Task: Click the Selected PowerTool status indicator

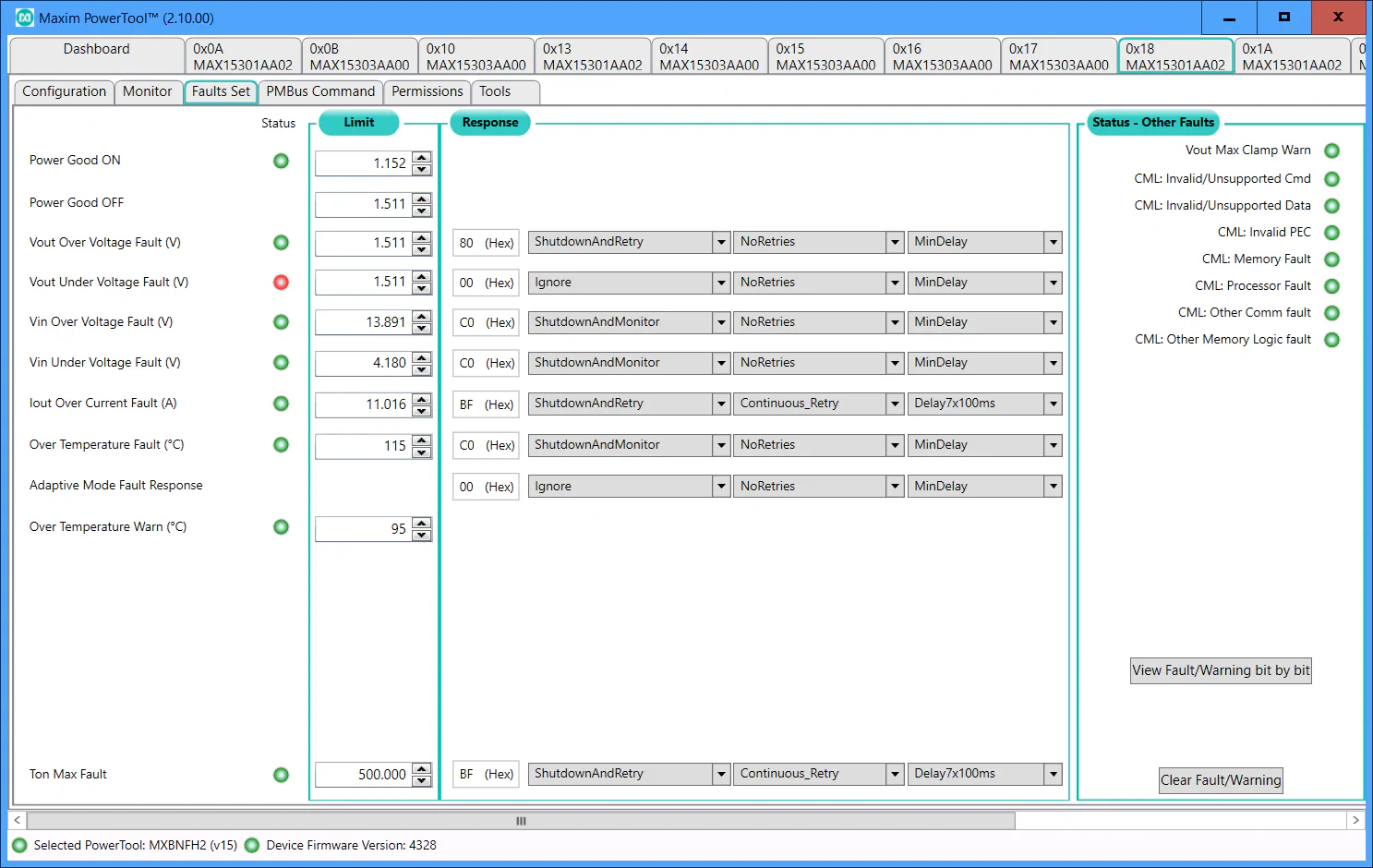Action: [x=19, y=845]
